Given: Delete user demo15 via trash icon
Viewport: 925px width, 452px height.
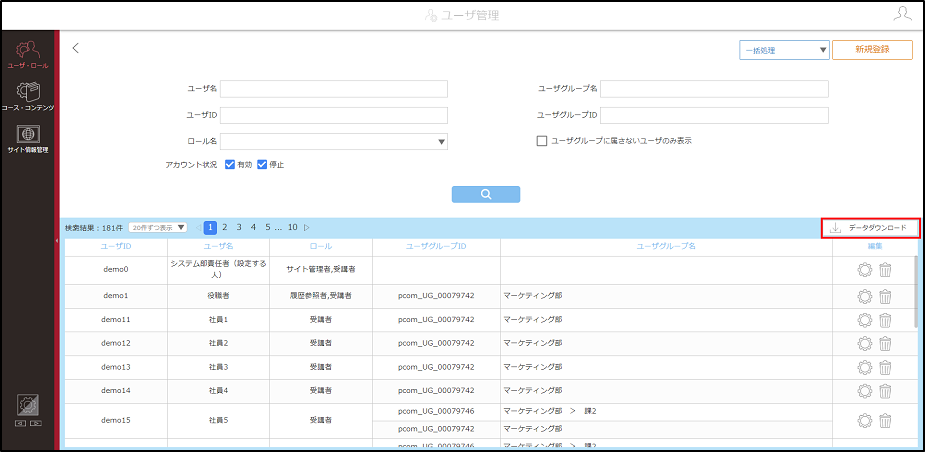Looking at the screenshot, I should coord(885,420).
